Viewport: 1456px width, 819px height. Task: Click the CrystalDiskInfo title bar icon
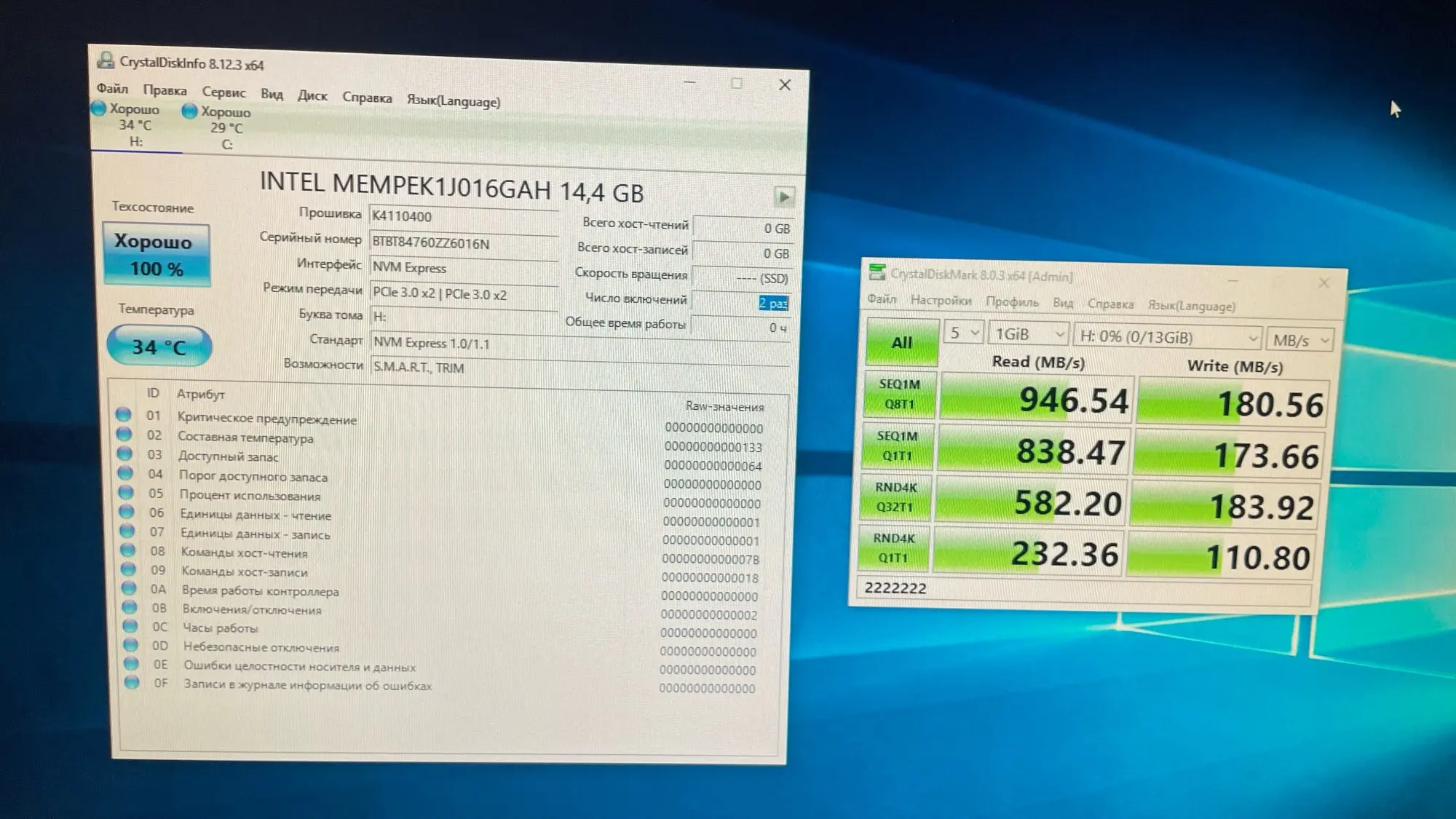pos(106,60)
